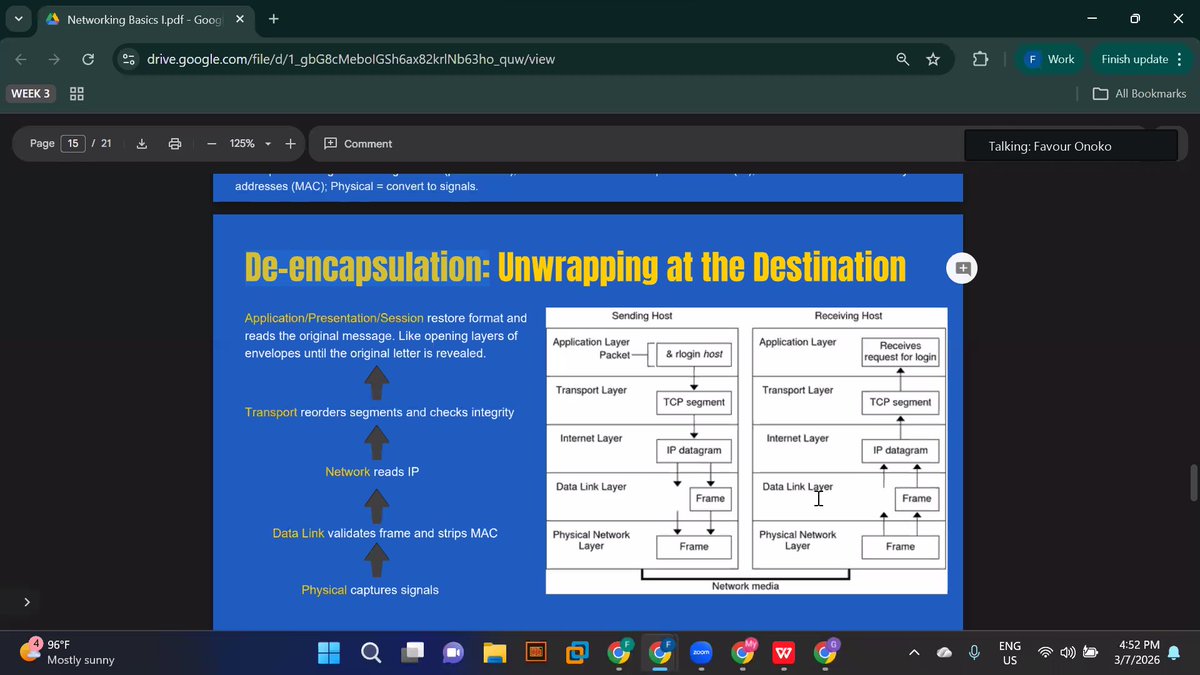Open find-in-page with the magnifier icon
Viewport: 1200px width, 675px height.
coord(902,59)
